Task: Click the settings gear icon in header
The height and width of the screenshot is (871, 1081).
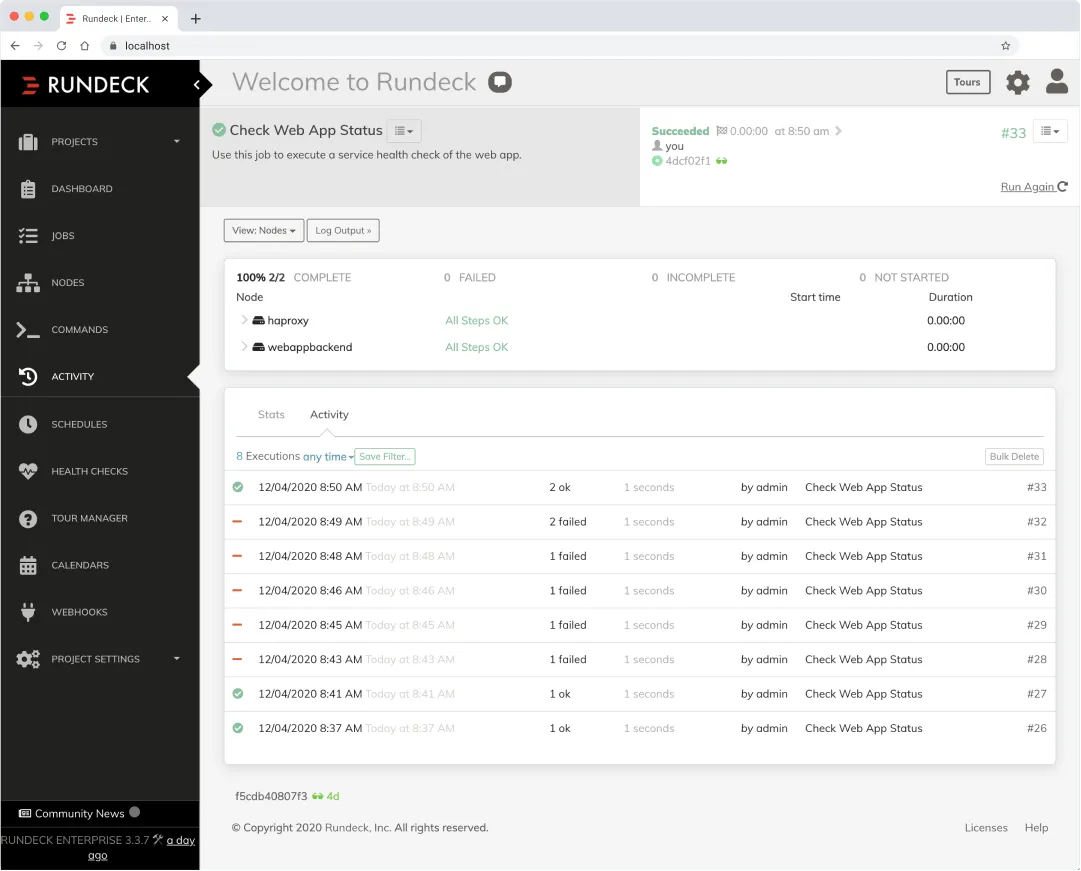Action: [1017, 83]
